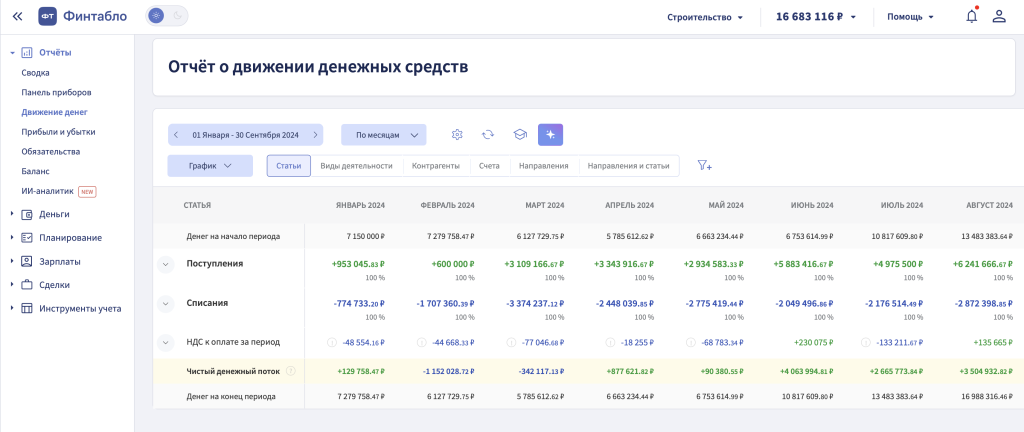
Task: Click the Сделки briefcase icon
Action: pos(27,285)
